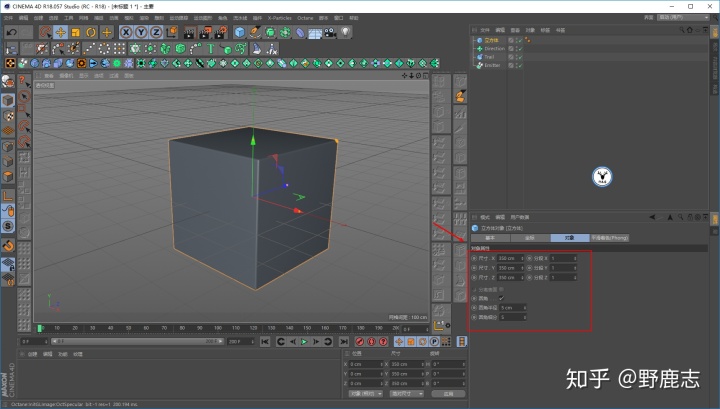
Task: Click the Make Editable icon in left toolbar
Action: coord(8,82)
